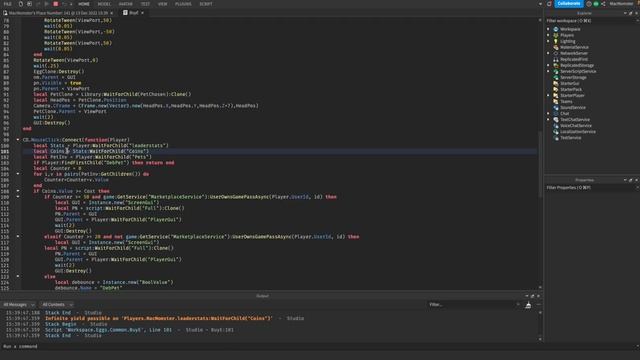Image resolution: width=640 pixels, height=360 pixels.
Task: Select the LocalizationService icon
Action: click(x=556, y=132)
